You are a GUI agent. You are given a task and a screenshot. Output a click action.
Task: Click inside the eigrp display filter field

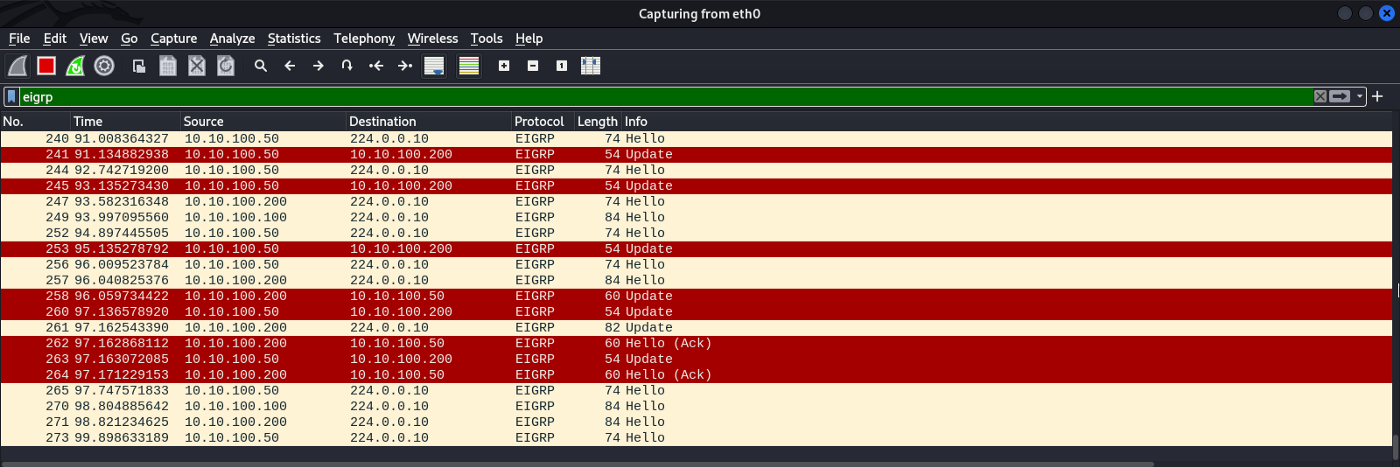pos(600,97)
